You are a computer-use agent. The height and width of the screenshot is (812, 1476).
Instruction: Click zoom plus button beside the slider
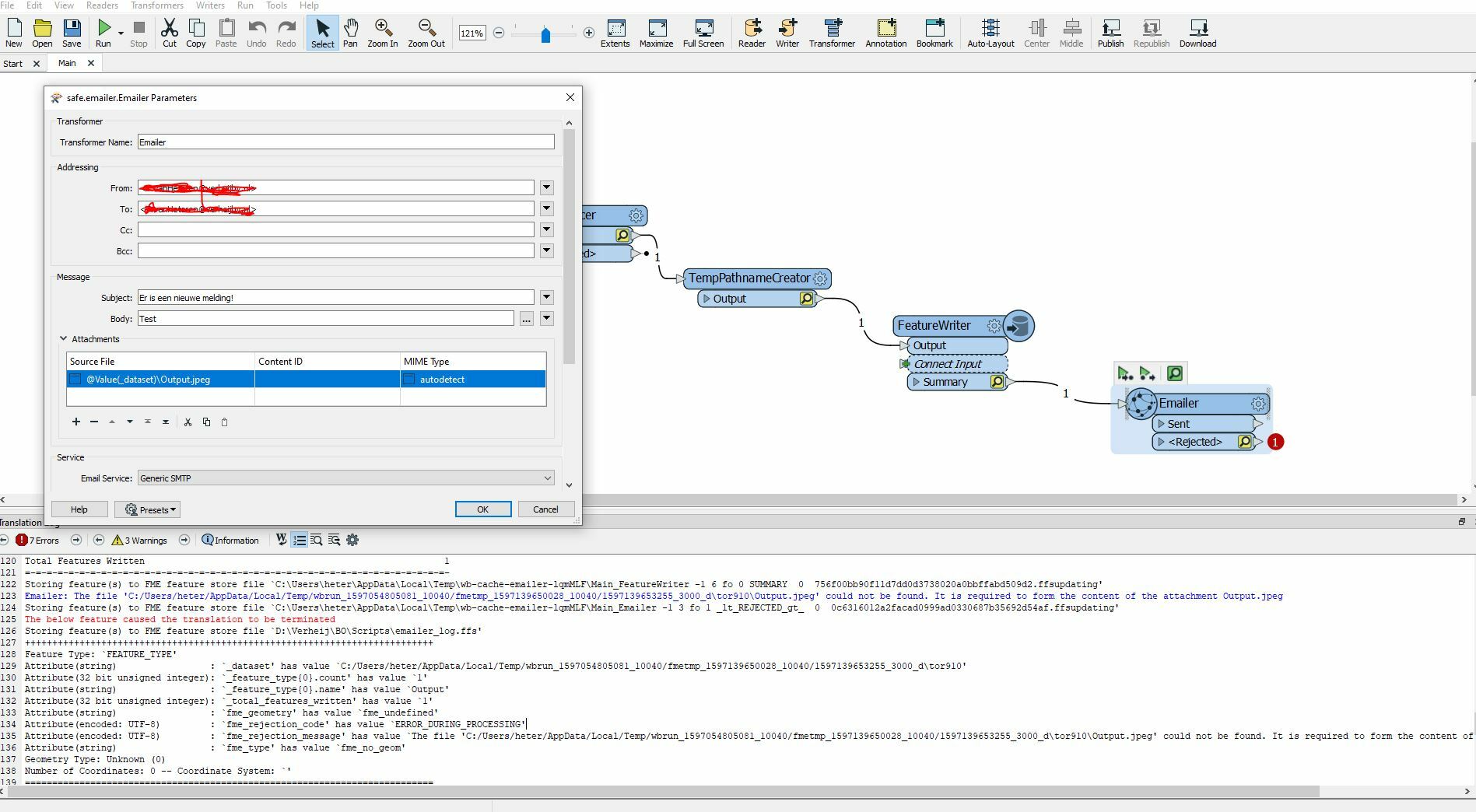click(x=589, y=33)
